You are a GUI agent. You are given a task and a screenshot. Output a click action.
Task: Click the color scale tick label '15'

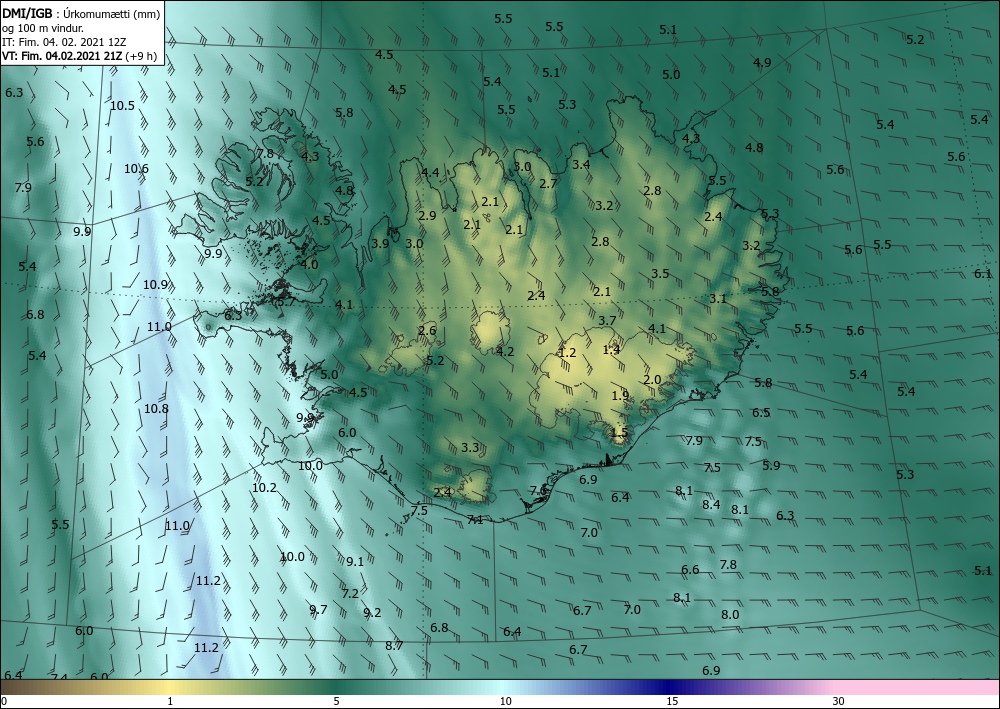[x=672, y=702]
